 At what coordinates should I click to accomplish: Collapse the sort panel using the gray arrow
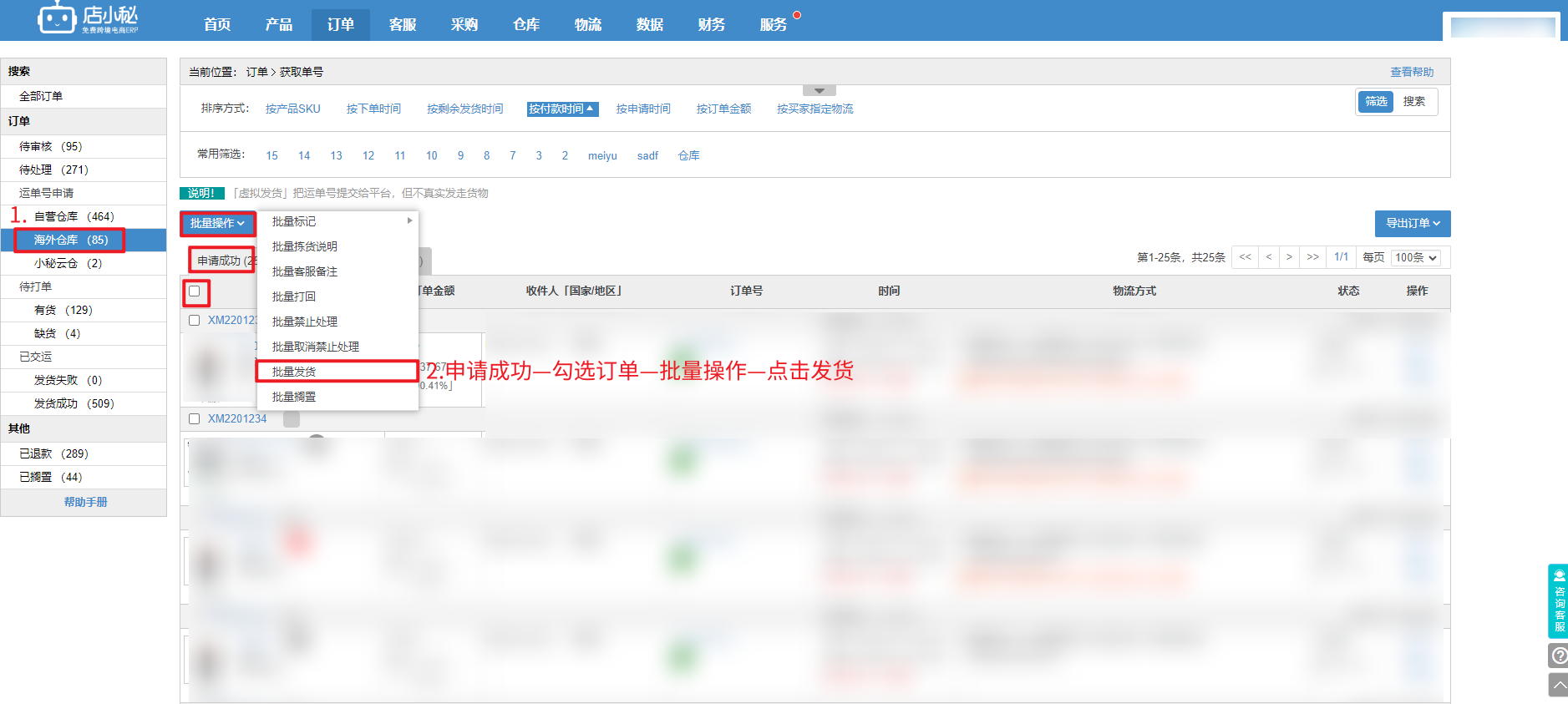pyautogui.click(x=819, y=90)
